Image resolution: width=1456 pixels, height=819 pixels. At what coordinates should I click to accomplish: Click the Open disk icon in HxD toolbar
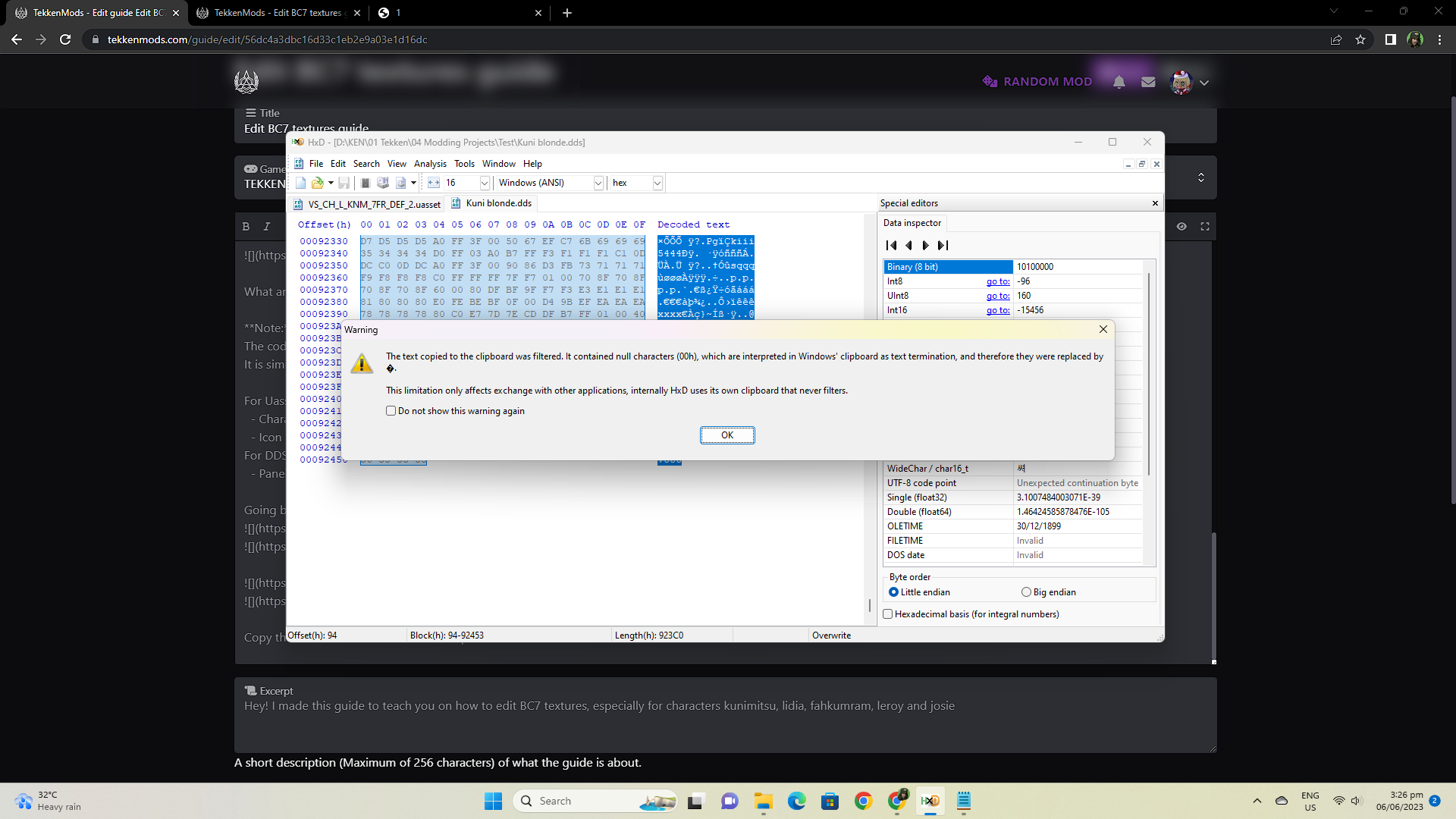[383, 183]
